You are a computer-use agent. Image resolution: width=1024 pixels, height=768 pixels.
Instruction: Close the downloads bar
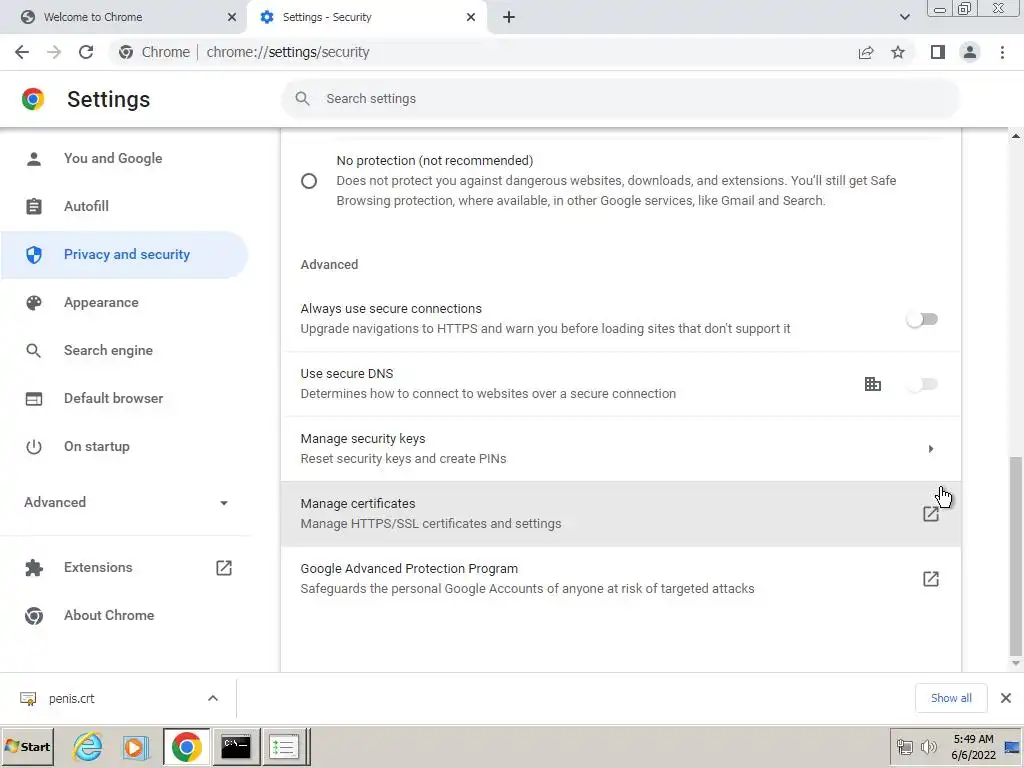(1006, 698)
